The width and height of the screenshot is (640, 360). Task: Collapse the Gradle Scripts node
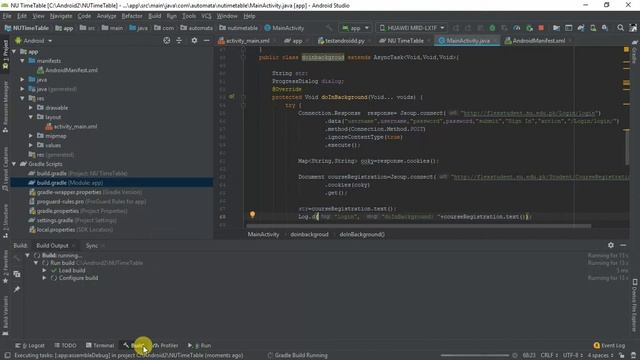[x=14, y=164]
